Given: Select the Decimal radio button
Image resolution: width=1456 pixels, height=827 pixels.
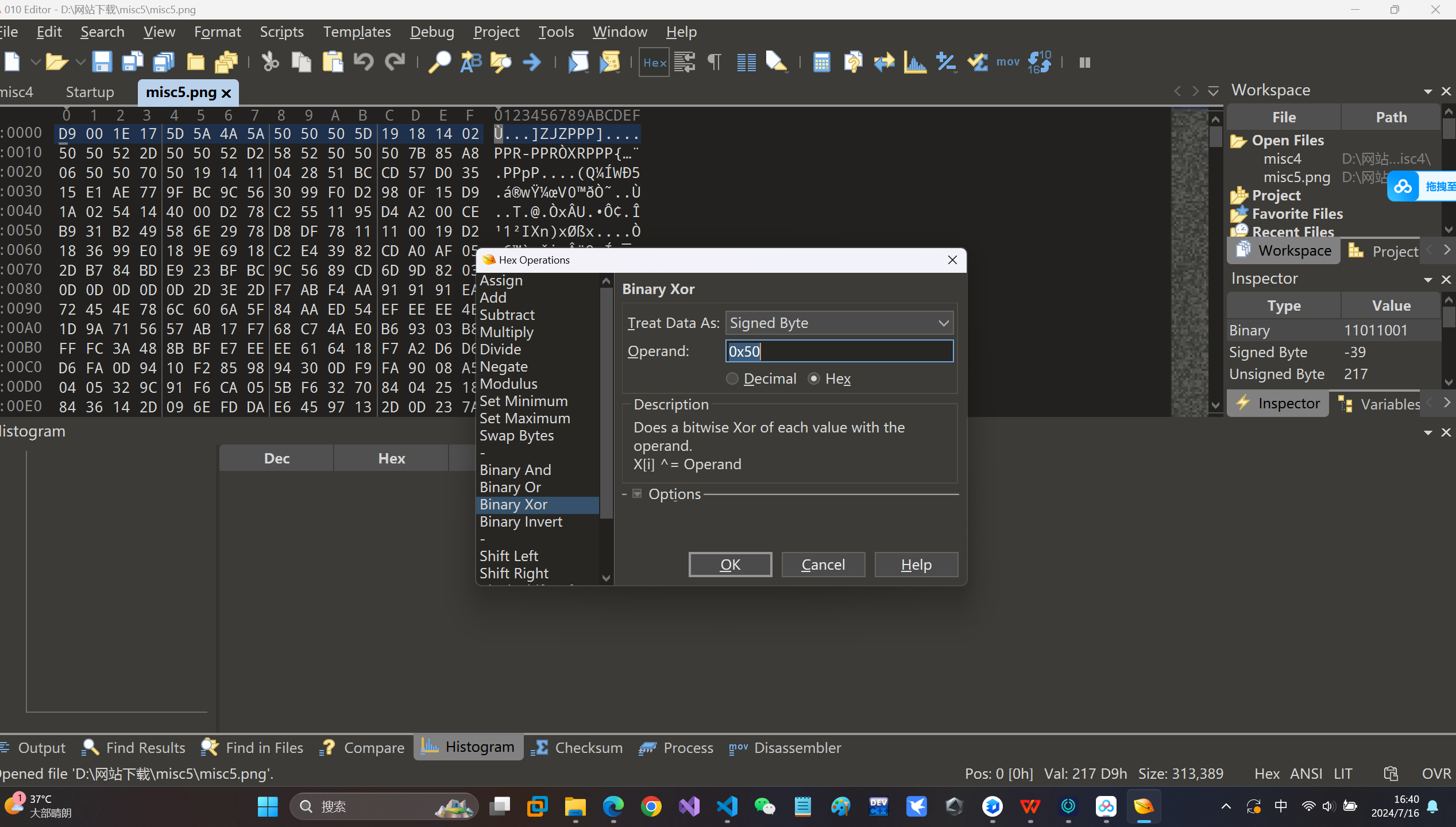Looking at the screenshot, I should pos(732,379).
